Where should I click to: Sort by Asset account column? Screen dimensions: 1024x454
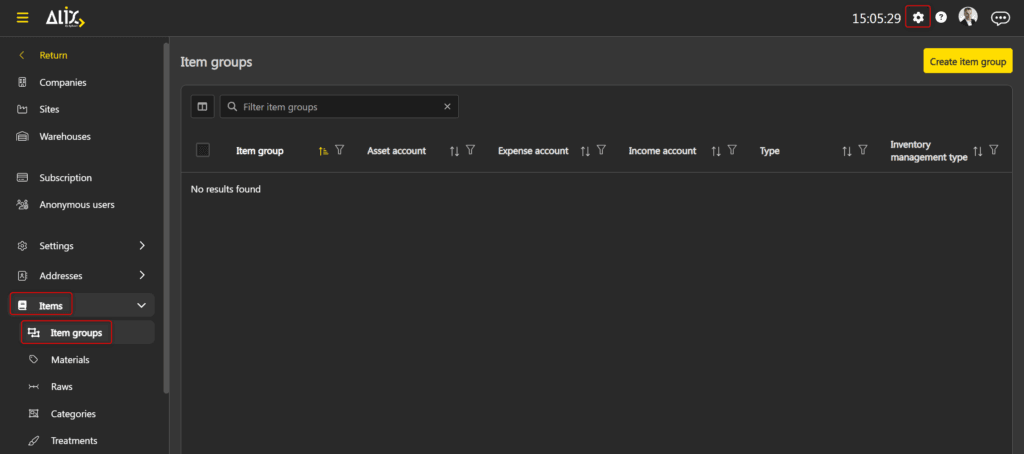[x=454, y=151]
